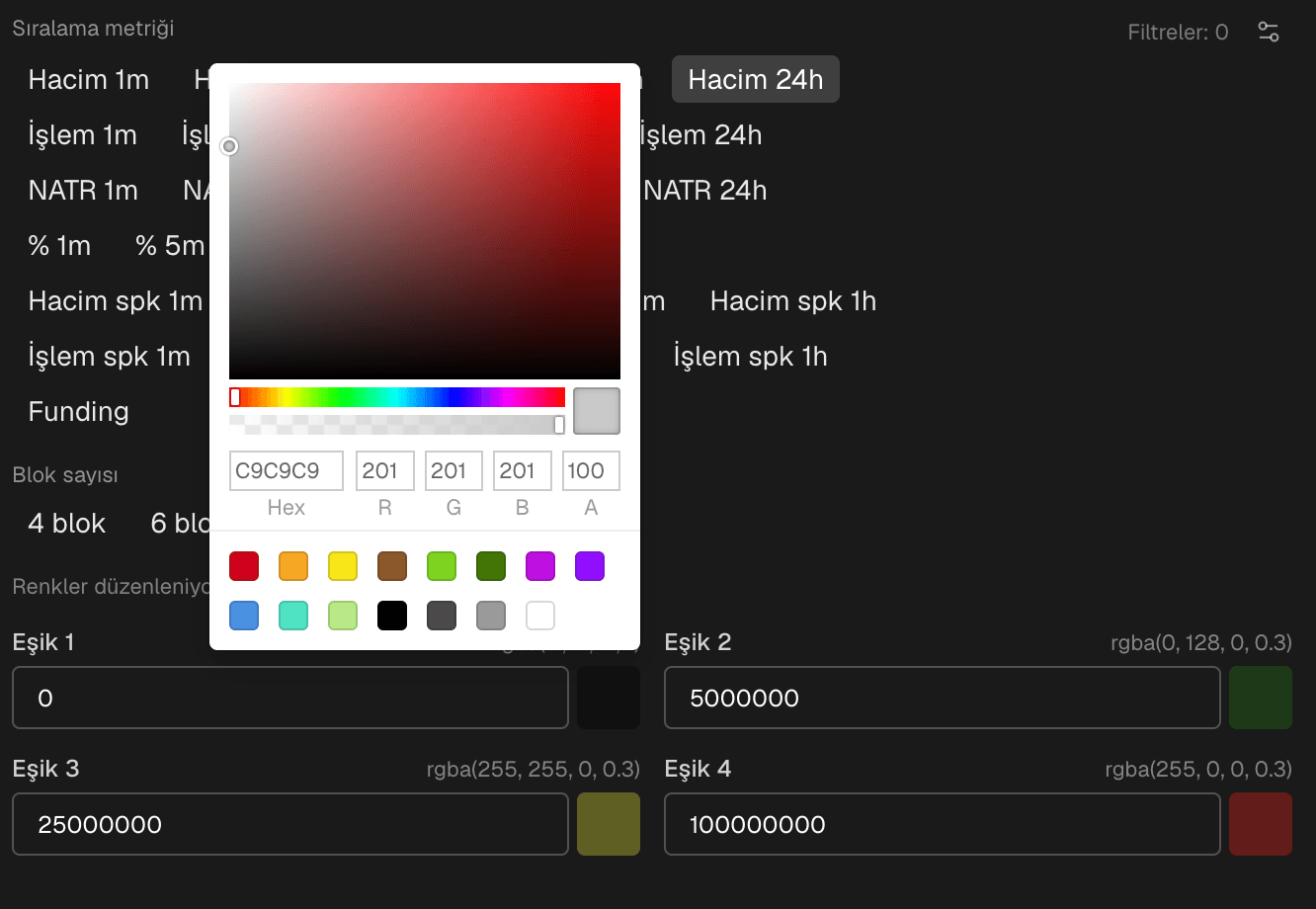Pick the black preset color swatch
1316x909 pixels.
coord(392,616)
